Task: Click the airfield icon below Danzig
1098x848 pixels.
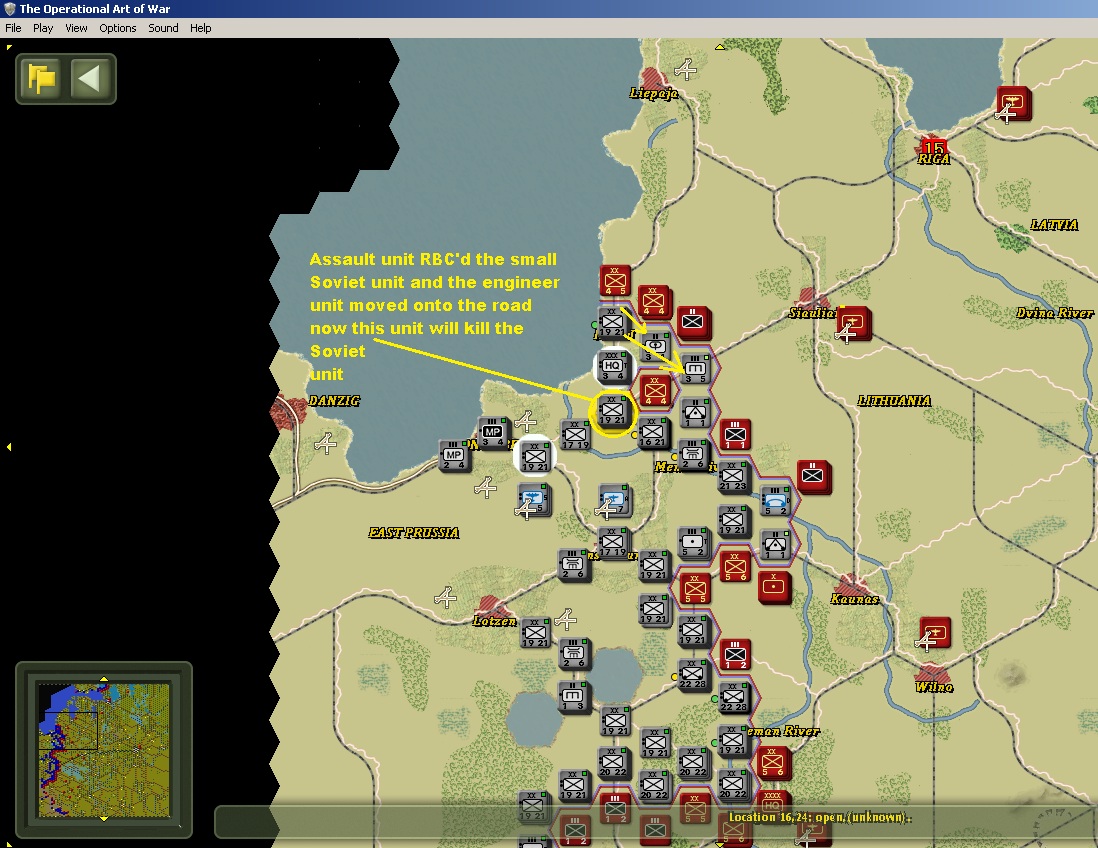Action: (x=326, y=443)
